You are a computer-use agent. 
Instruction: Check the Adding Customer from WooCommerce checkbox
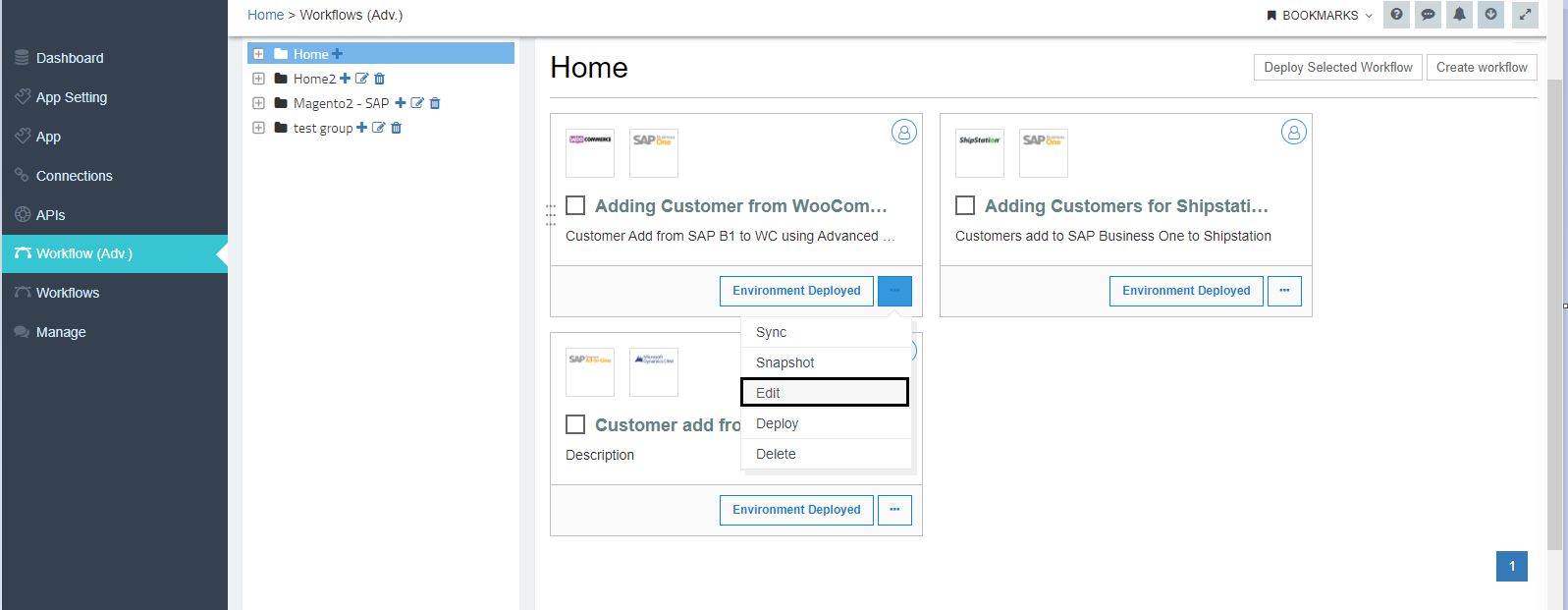click(575, 205)
